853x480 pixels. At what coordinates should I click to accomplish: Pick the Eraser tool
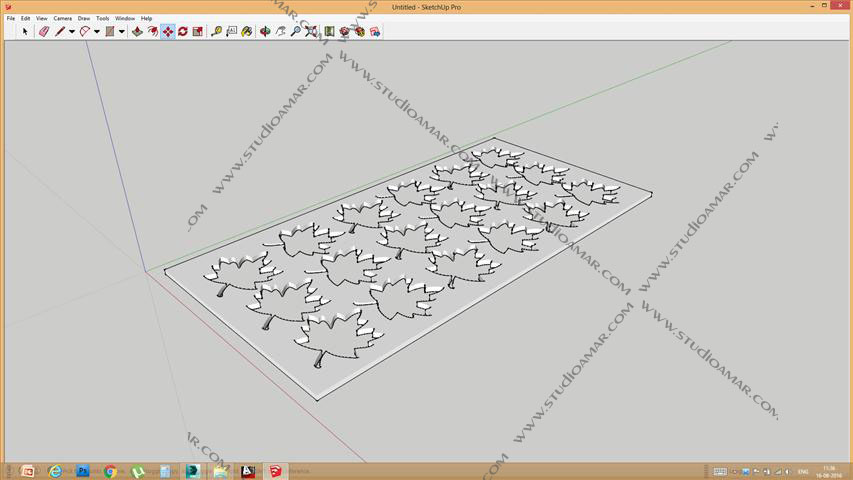(43, 32)
